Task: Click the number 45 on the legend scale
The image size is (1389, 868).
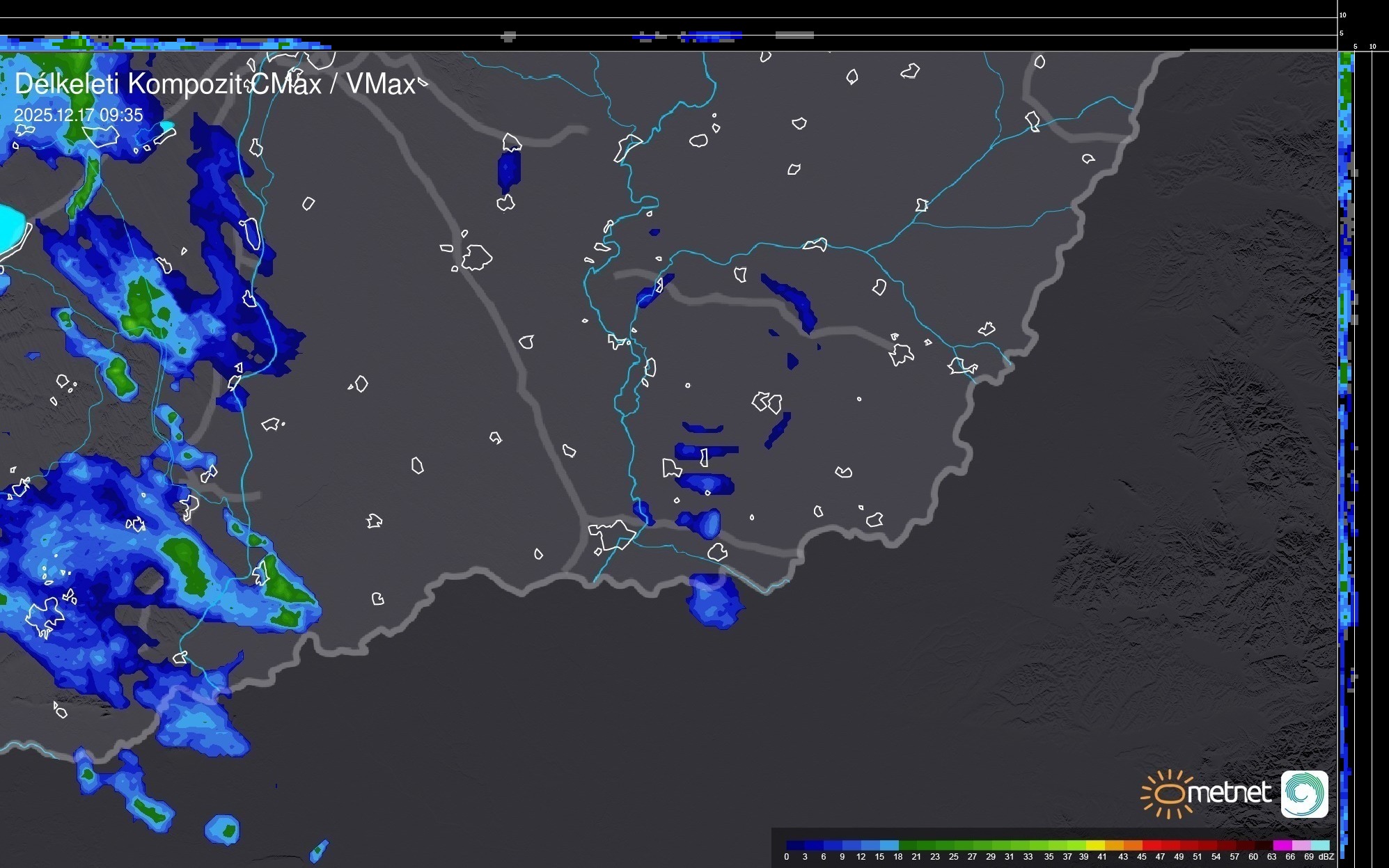Action: (x=1141, y=857)
